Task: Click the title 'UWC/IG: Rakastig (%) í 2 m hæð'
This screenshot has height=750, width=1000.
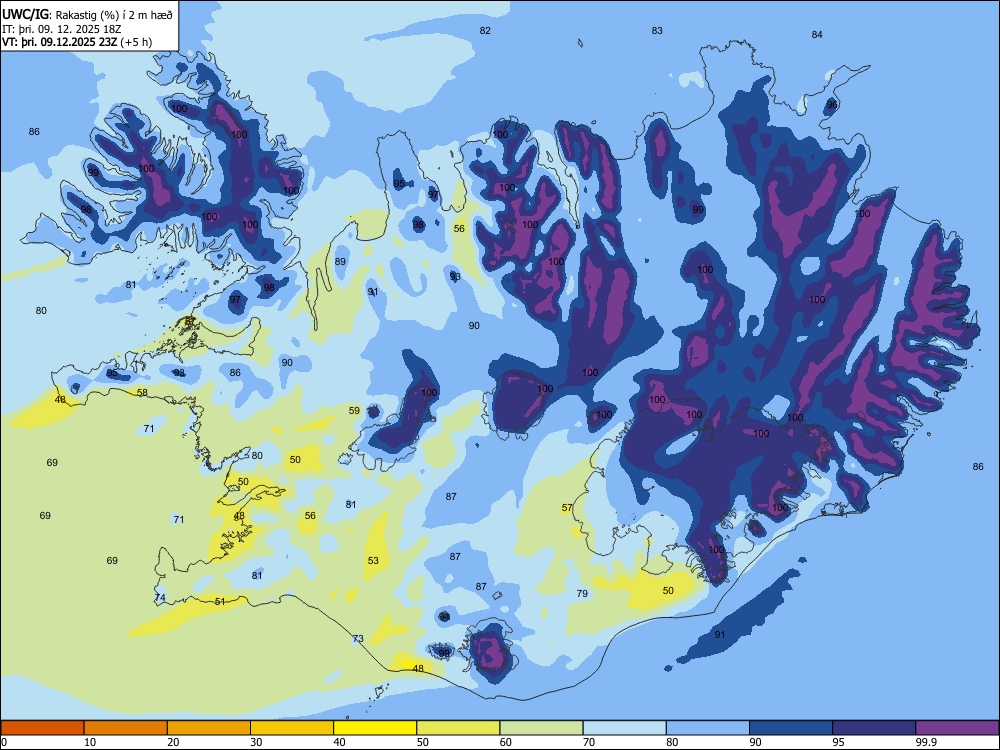Action: 87,14
